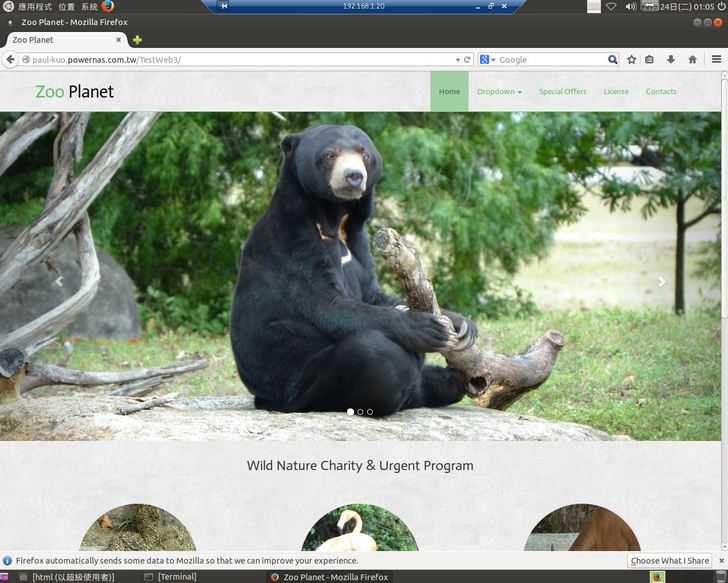This screenshot has width=728, height=583.
Task: Click the info icon in the notification bar
Action: [x=7, y=561]
